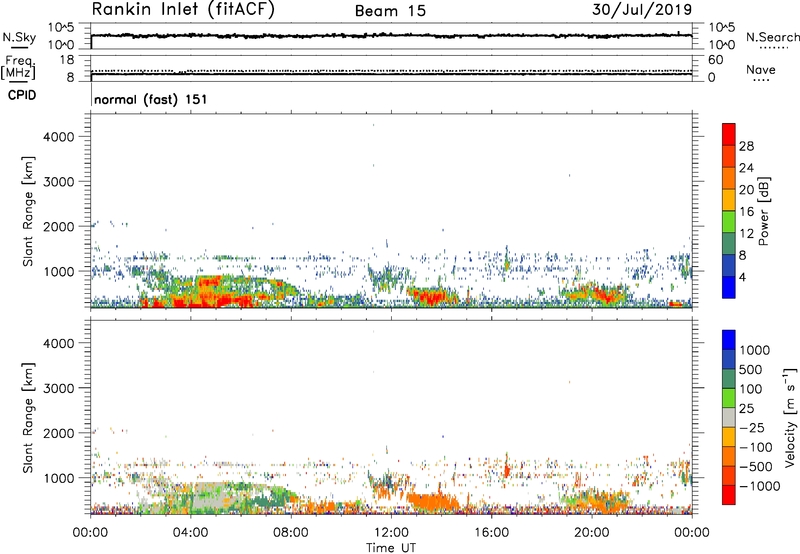The width and height of the screenshot is (800, 554).
Task: Click the "Rankin Inlet (fitACF)" title text
Action: click(x=183, y=10)
